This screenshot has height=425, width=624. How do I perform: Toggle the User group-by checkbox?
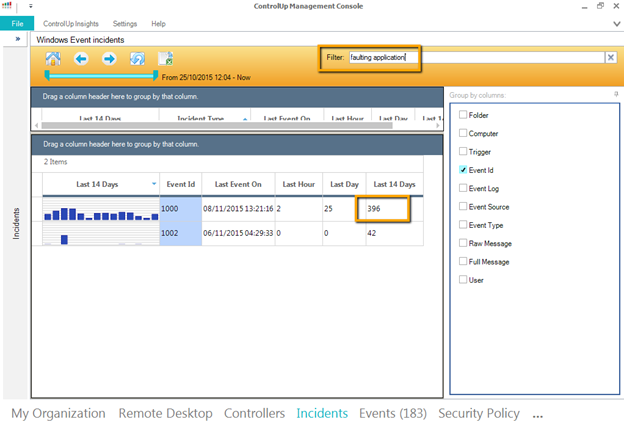coord(463,279)
